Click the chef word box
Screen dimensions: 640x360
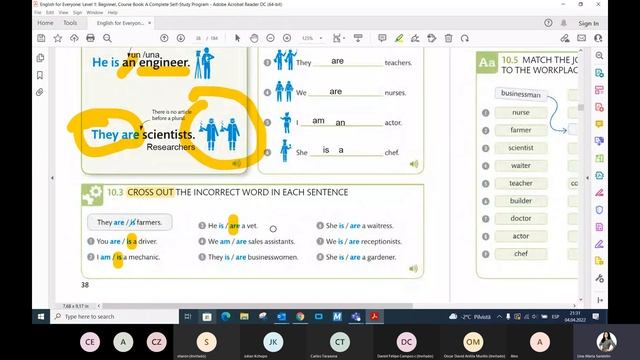click(521, 253)
